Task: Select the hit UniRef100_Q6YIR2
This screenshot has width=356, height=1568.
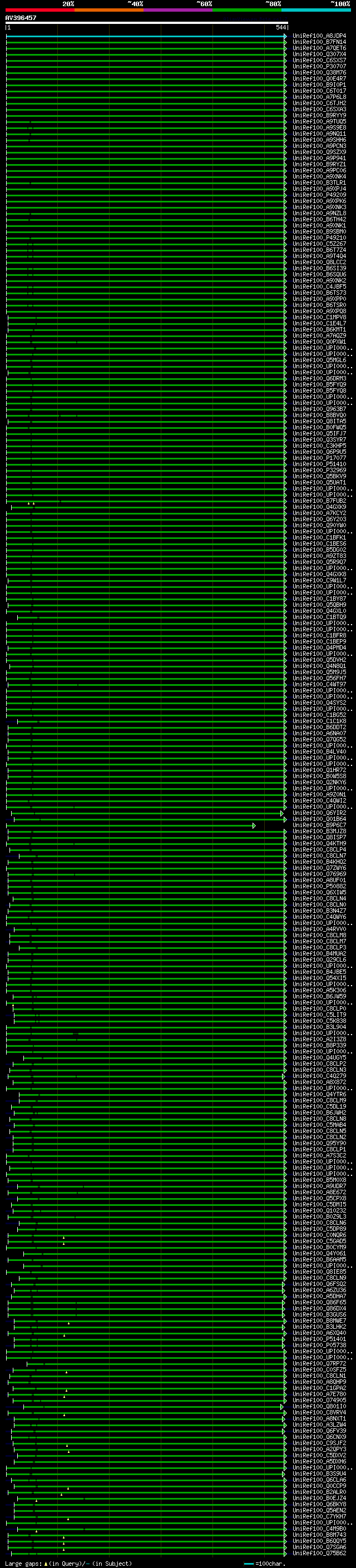Action: click(319, 813)
